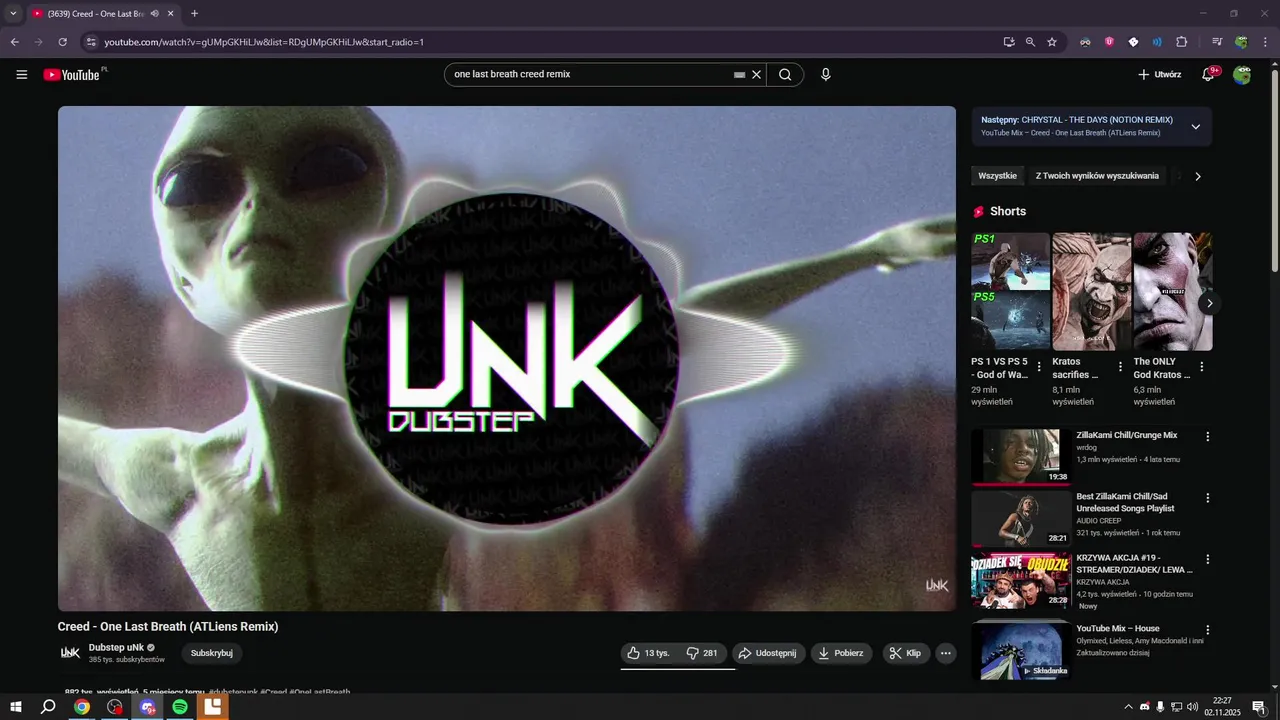Focus the YouTube search field
1280x720 pixels.
coord(590,74)
